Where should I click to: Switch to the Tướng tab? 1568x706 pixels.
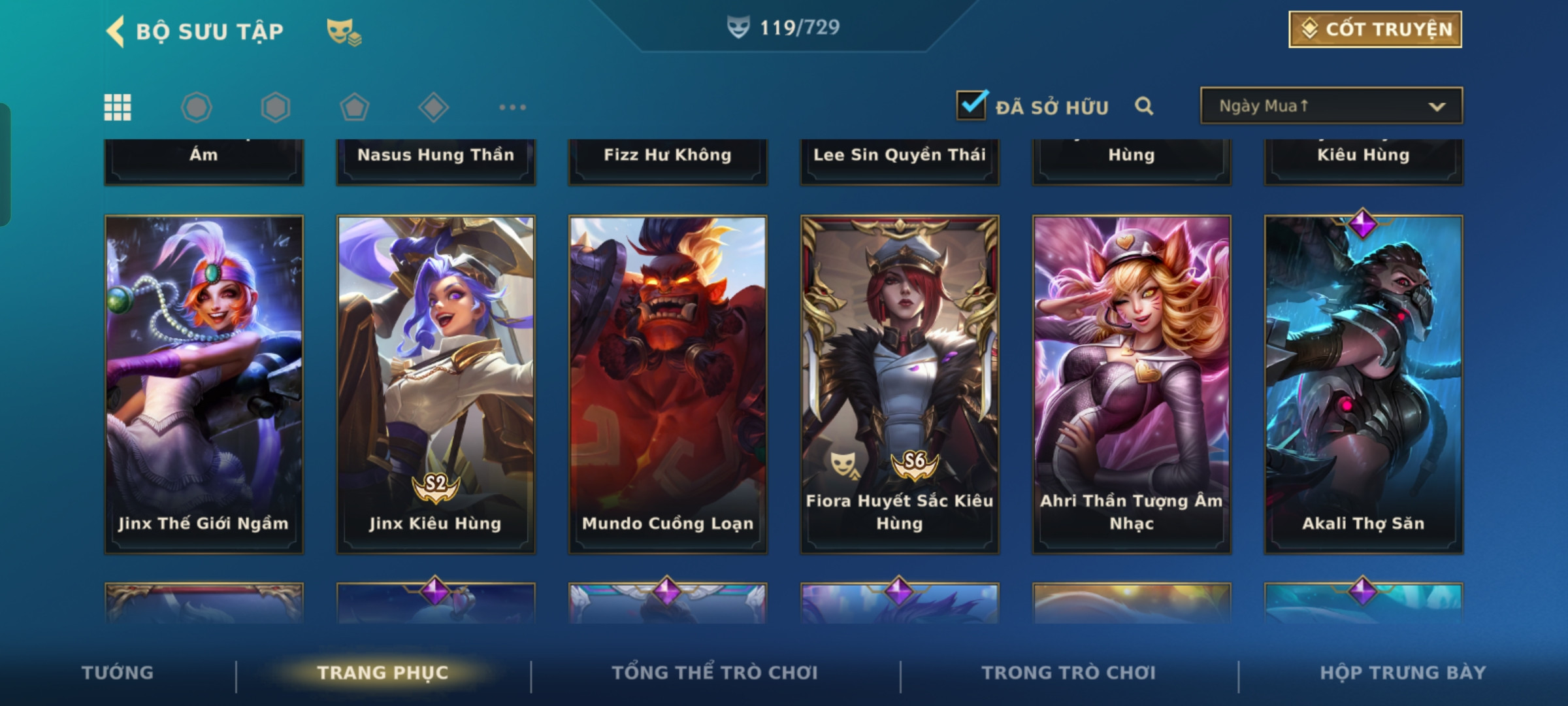[118, 672]
